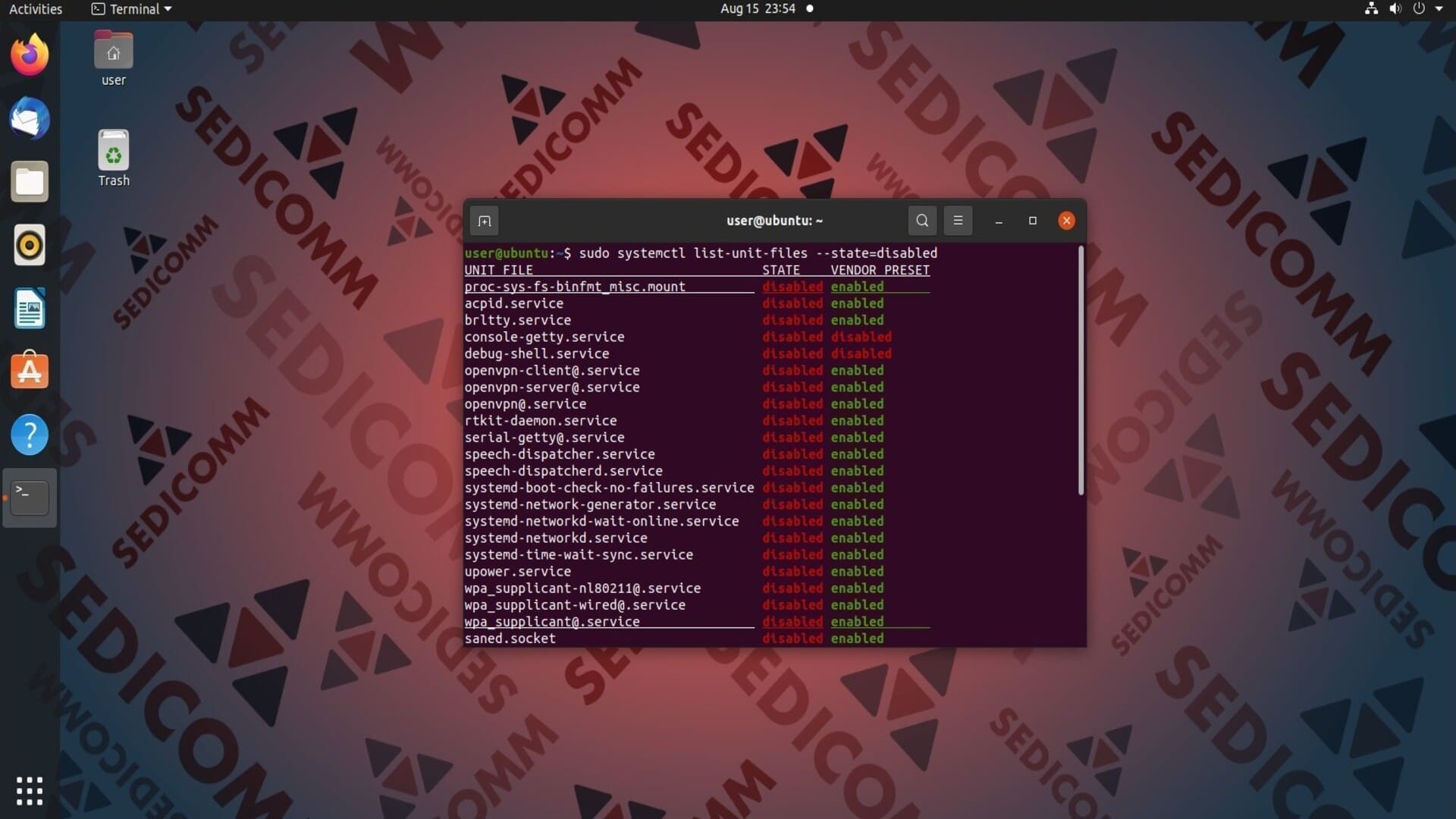
Task: Open the terminal search
Action: point(922,221)
